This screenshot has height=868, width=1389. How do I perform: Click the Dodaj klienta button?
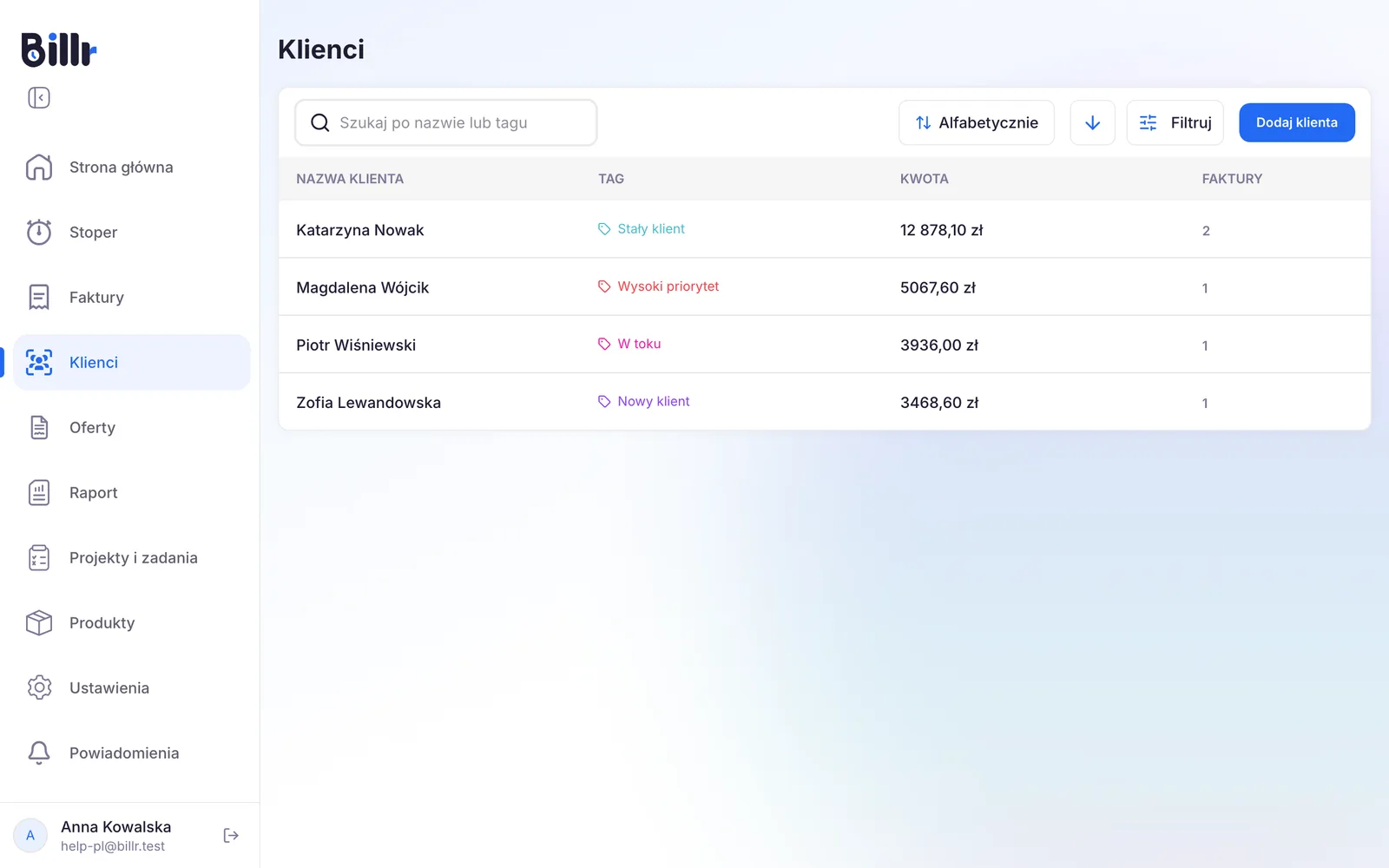point(1297,122)
